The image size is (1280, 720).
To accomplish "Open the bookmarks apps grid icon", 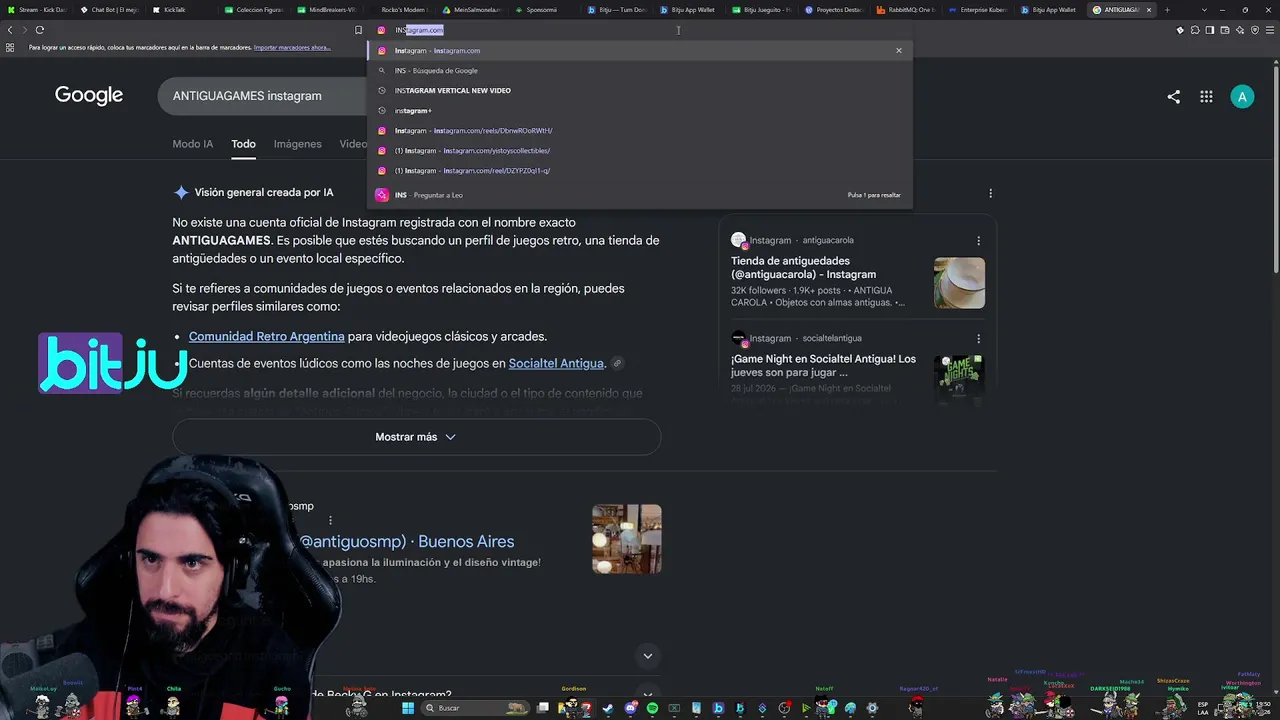I will click(x=10, y=47).
